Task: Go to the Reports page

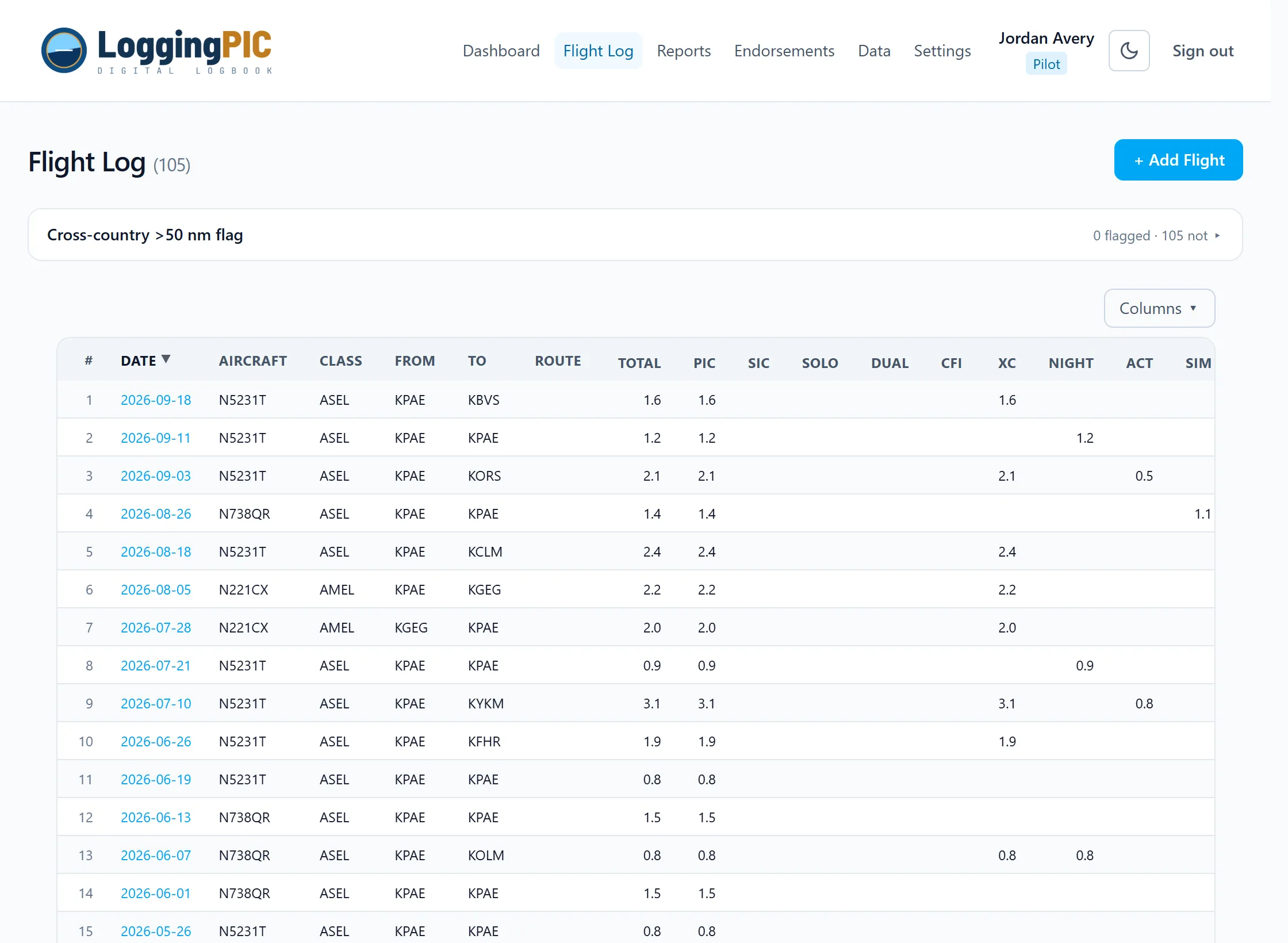Action: tap(684, 51)
